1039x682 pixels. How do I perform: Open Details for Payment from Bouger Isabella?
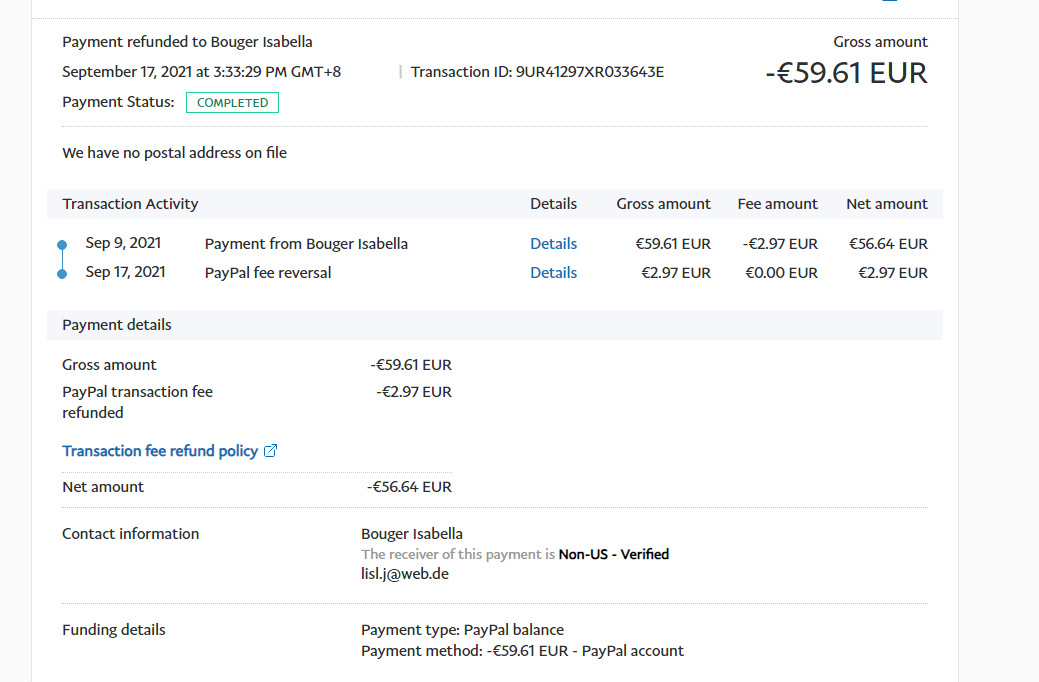click(x=553, y=244)
